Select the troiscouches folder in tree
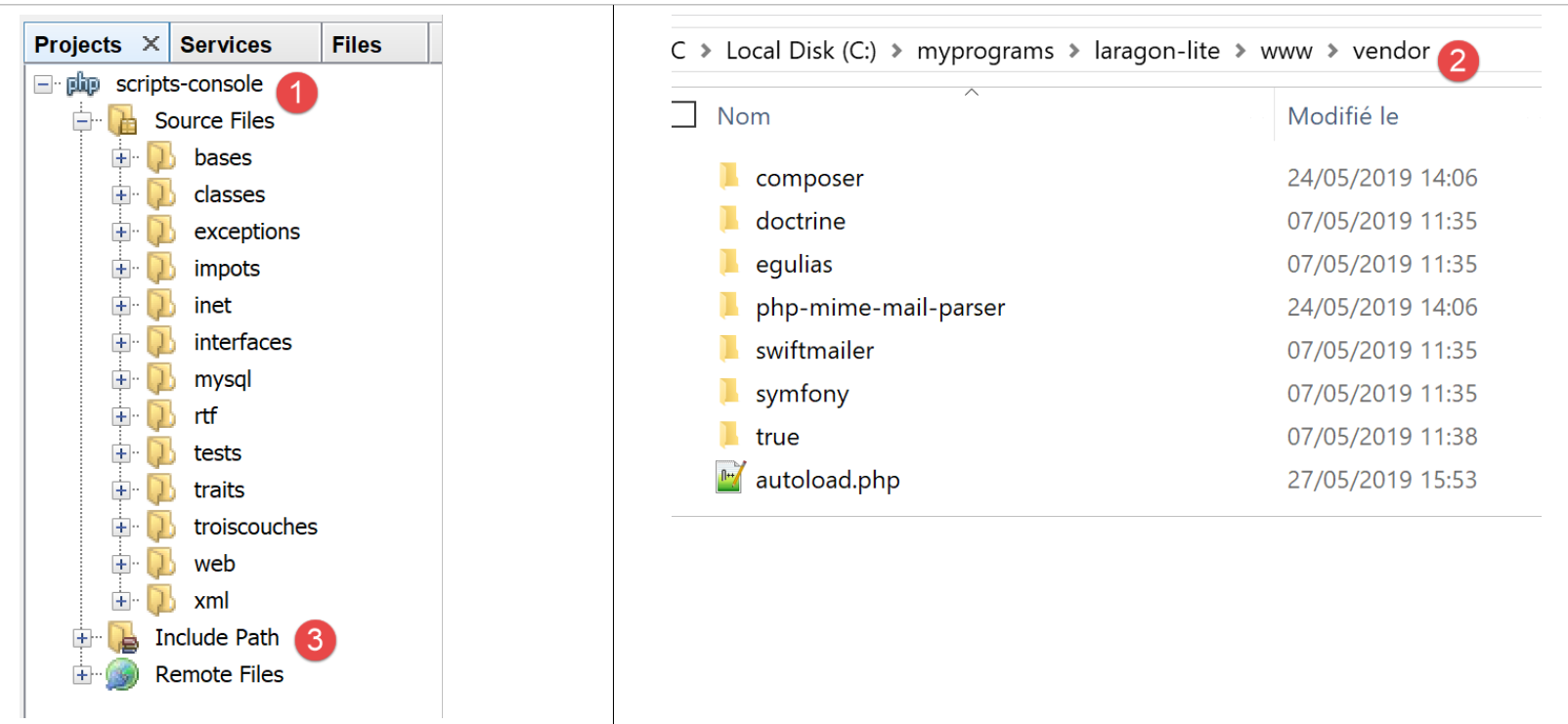 (x=255, y=528)
